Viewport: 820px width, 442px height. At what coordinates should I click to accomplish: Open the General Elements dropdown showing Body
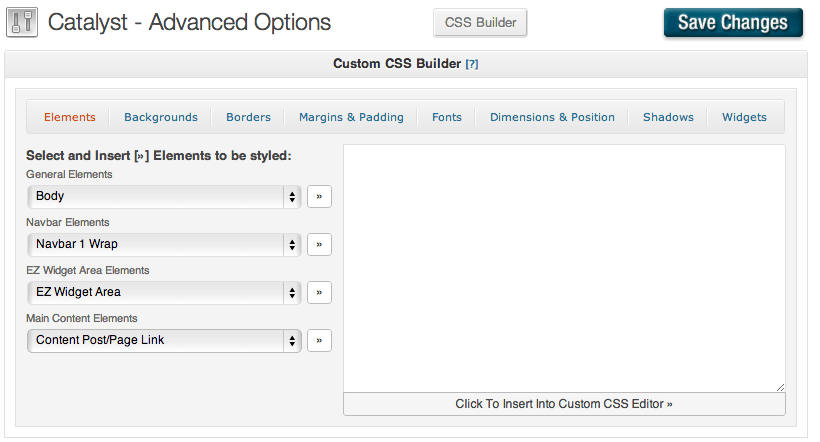tap(164, 197)
